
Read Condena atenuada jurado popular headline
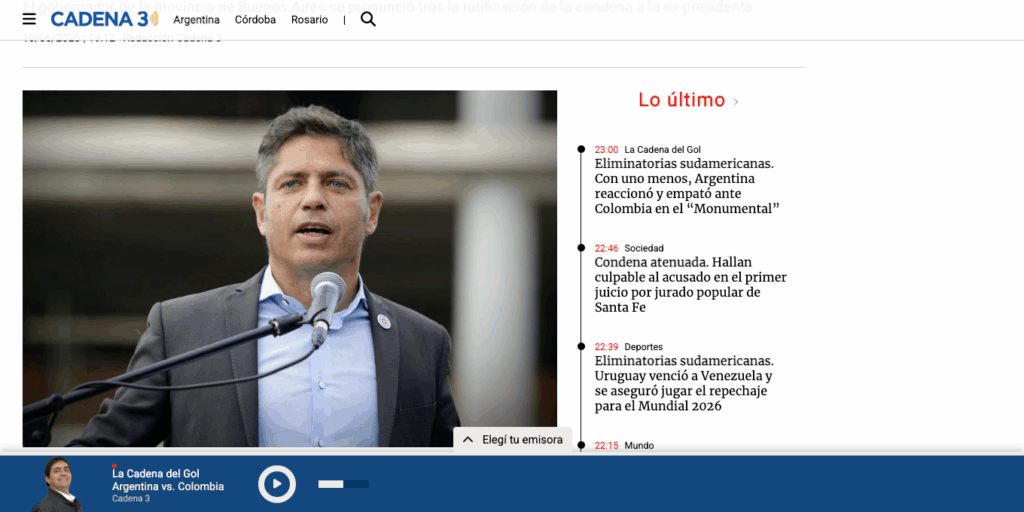tap(690, 285)
